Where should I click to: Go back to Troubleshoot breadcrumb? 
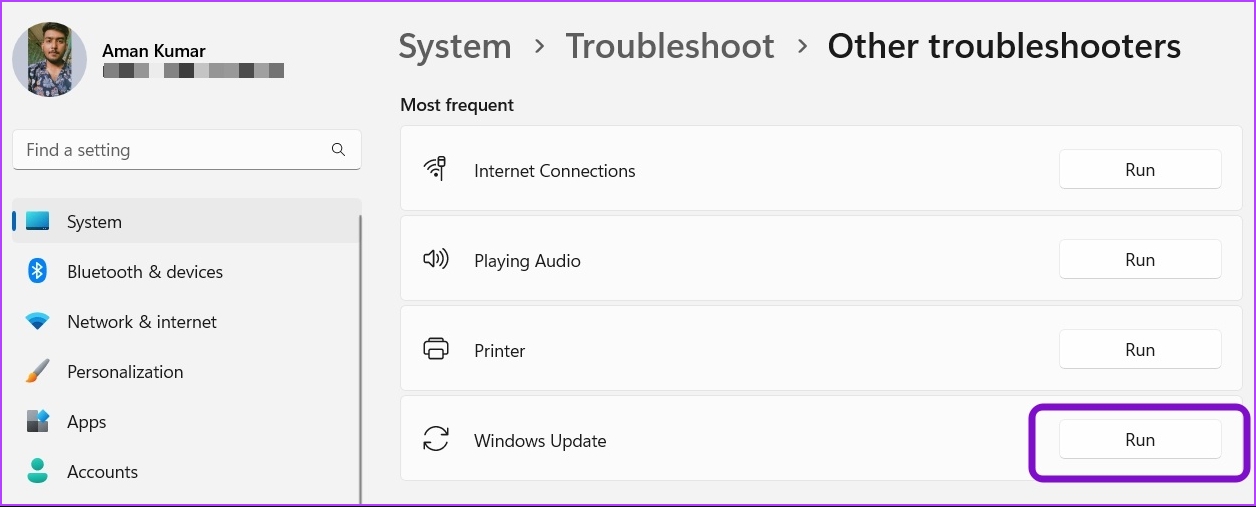coord(670,46)
